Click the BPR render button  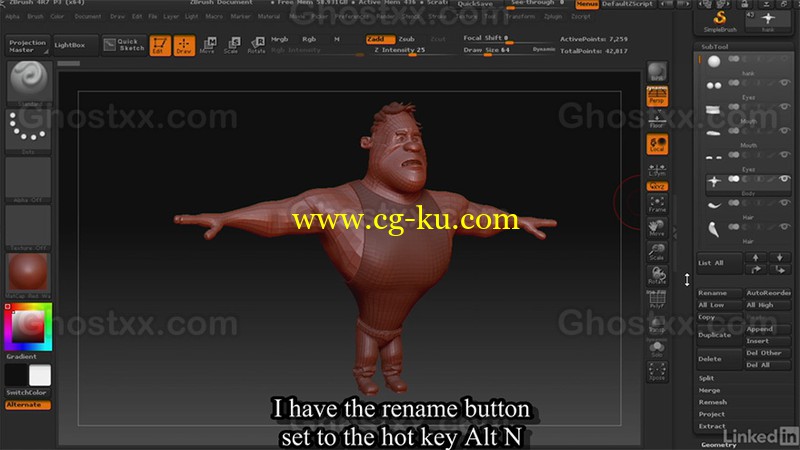(657, 72)
